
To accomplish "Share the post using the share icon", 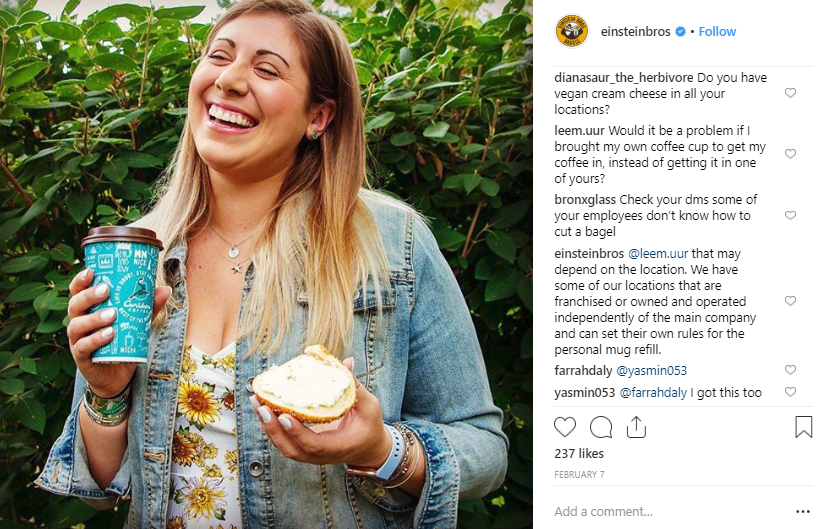I will (x=635, y=428).
